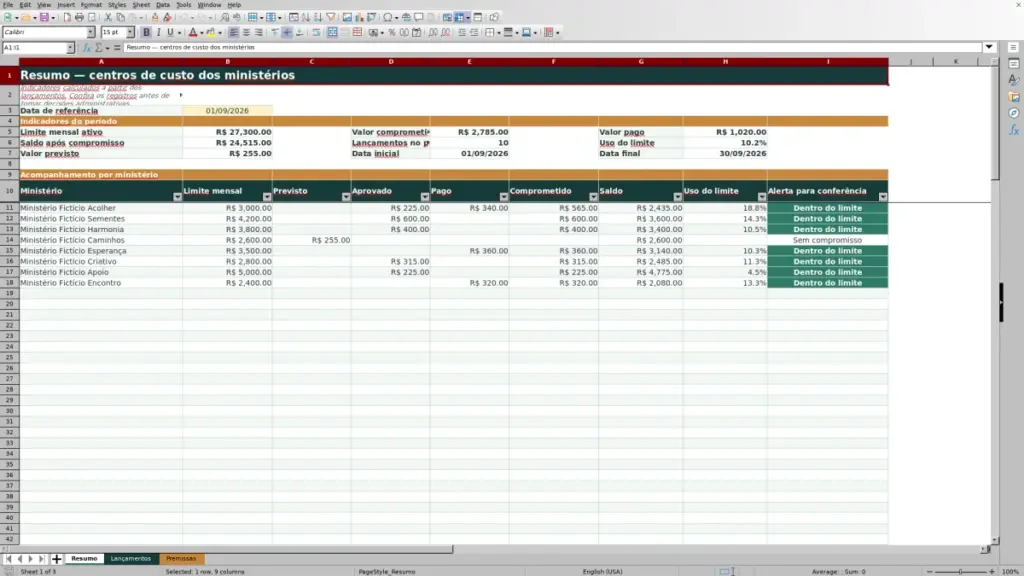Click the formula input line

coord(552,48)
